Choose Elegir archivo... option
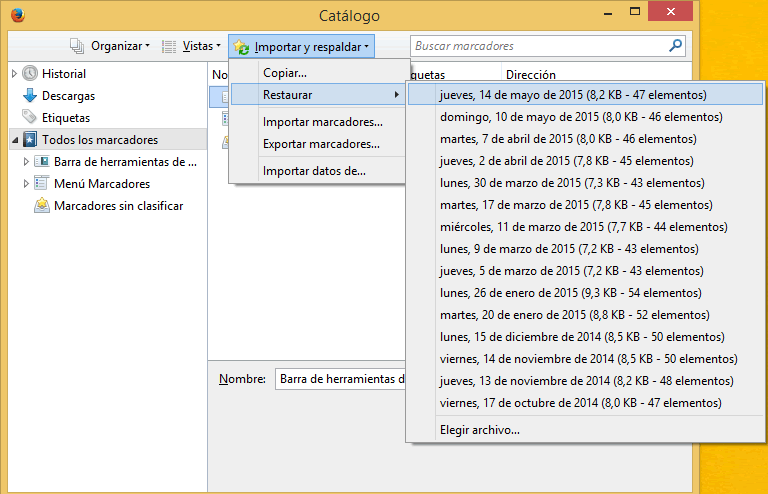The height and width of the screenshot is (494, 768). 585,430
